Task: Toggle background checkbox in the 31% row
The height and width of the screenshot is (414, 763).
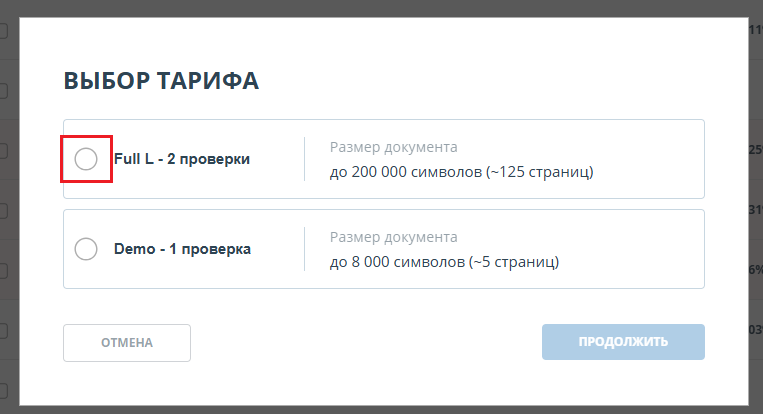Action: coord(3,211)
